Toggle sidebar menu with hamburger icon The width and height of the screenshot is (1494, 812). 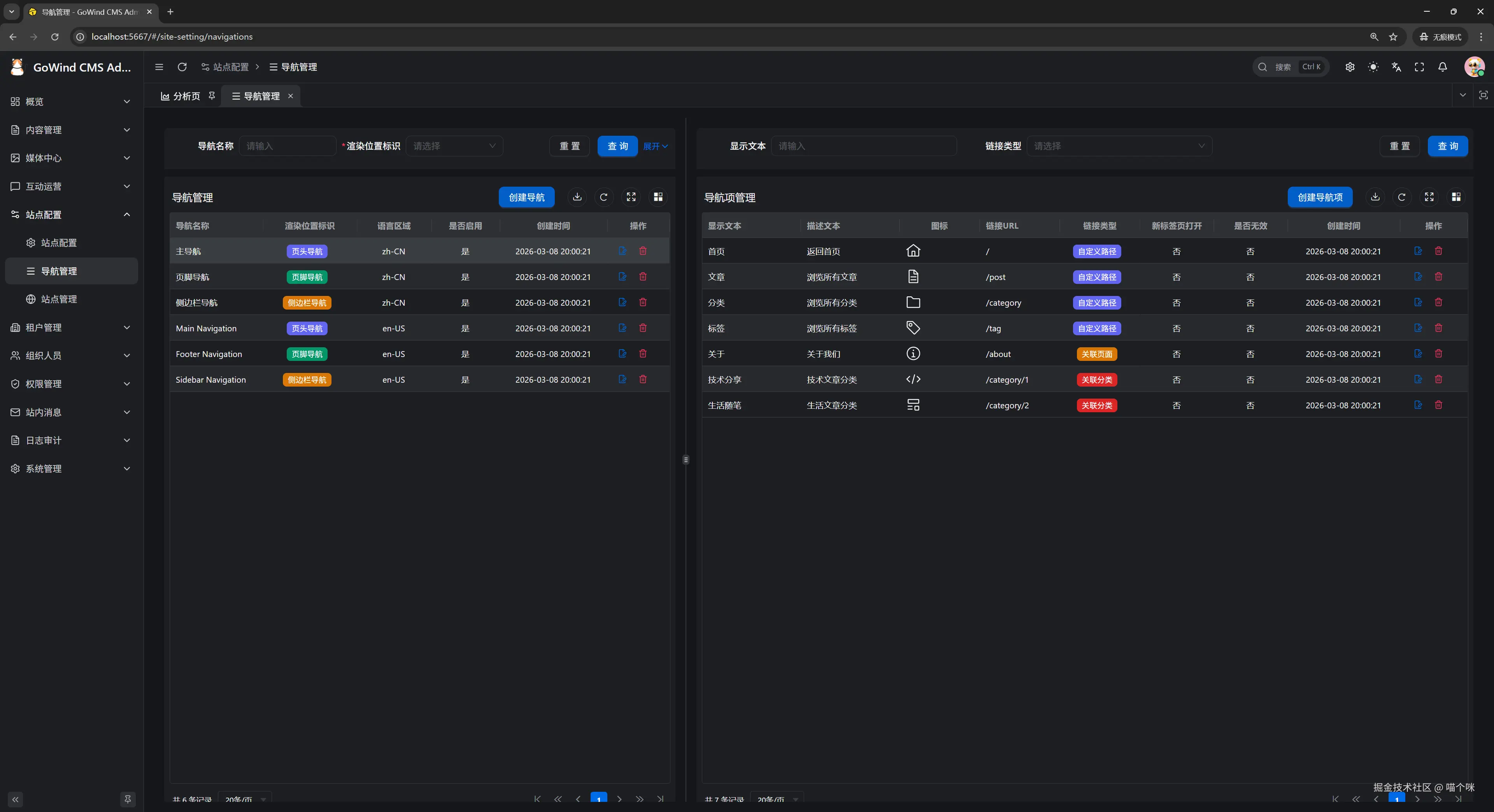click(159, 67)
